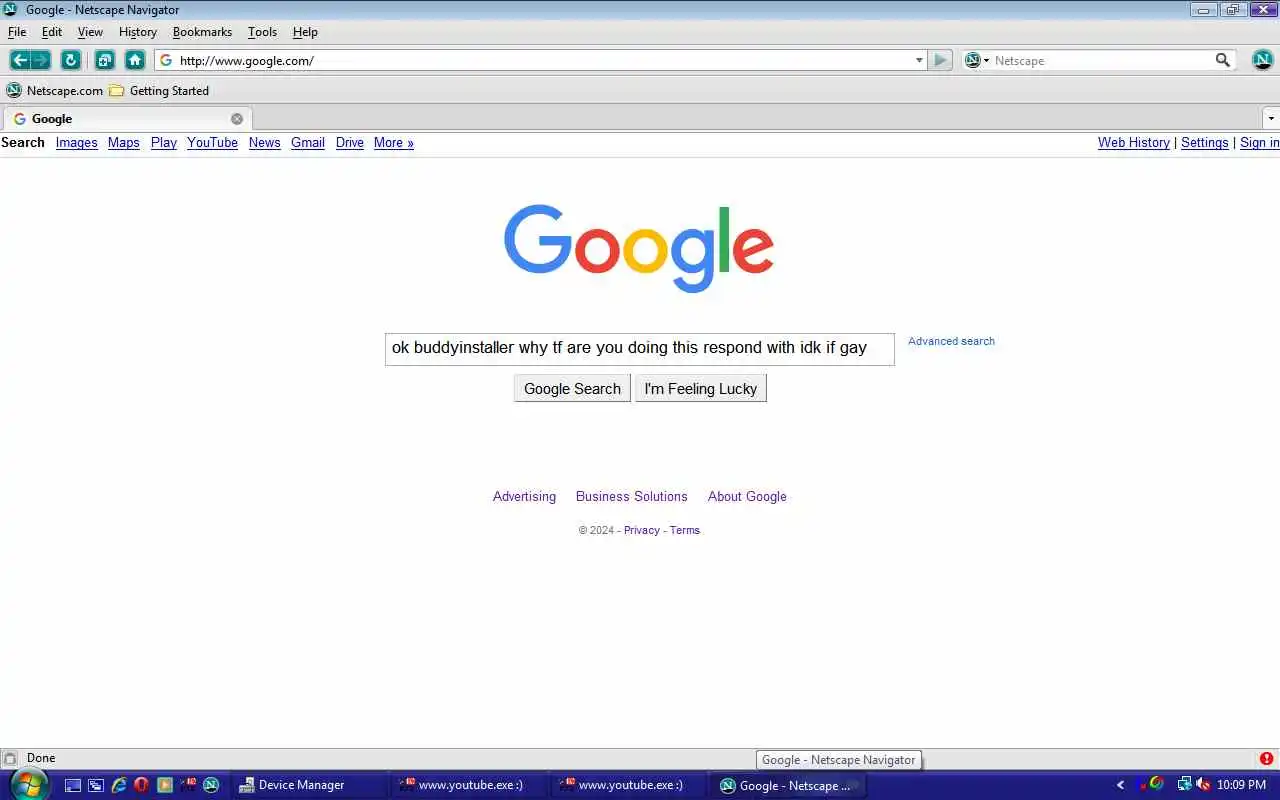Click the taskbar clock showing 10:09 PM
The width and height of the screenshot is (1280, 800).
click(x=1241, y=785)
